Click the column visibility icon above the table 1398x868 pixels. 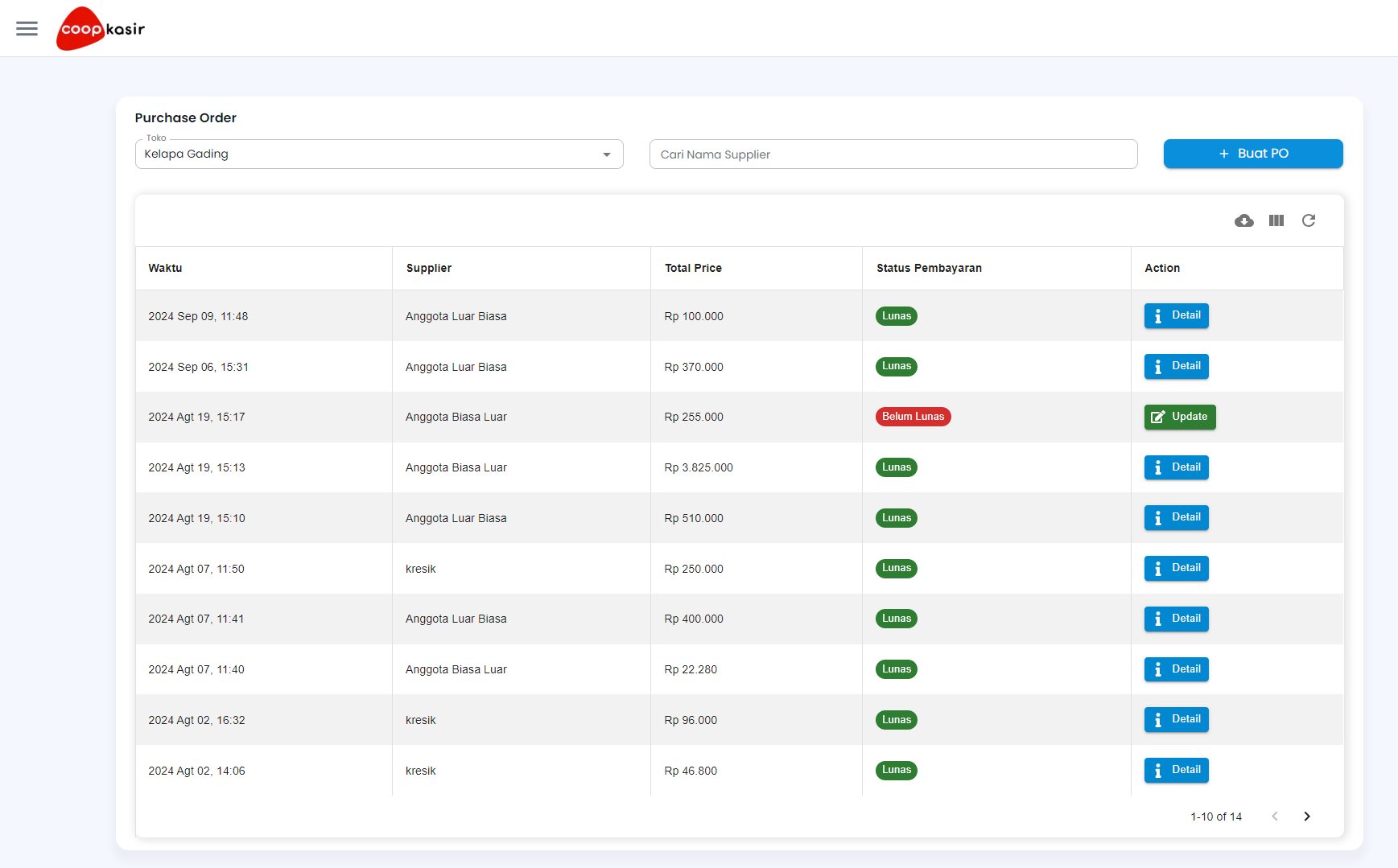1276,220
